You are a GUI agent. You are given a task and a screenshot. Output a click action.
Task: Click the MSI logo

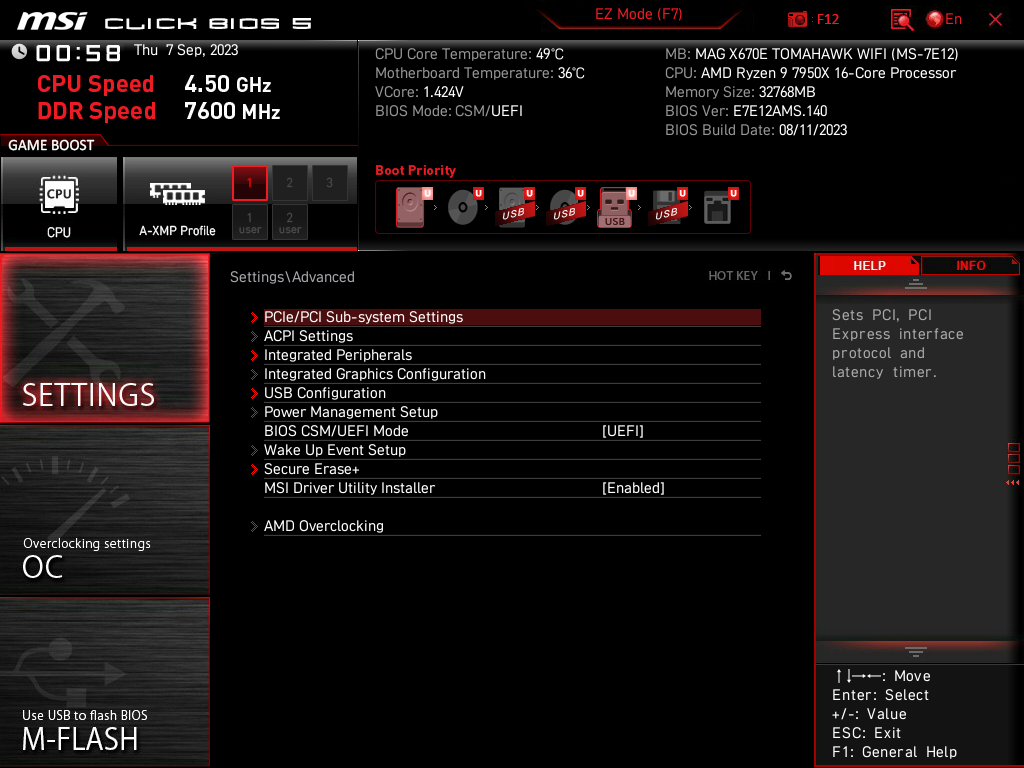click(x=52, y=21)
